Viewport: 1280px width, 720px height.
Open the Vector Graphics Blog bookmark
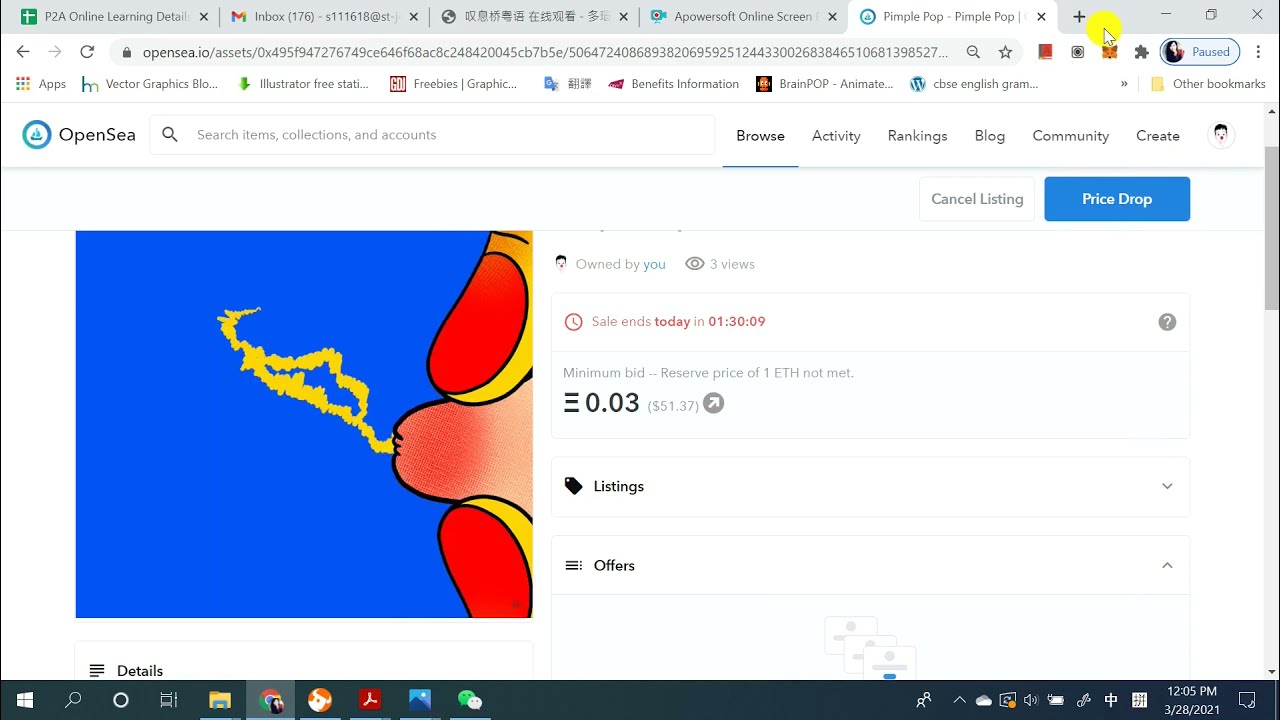pos(150,84)
